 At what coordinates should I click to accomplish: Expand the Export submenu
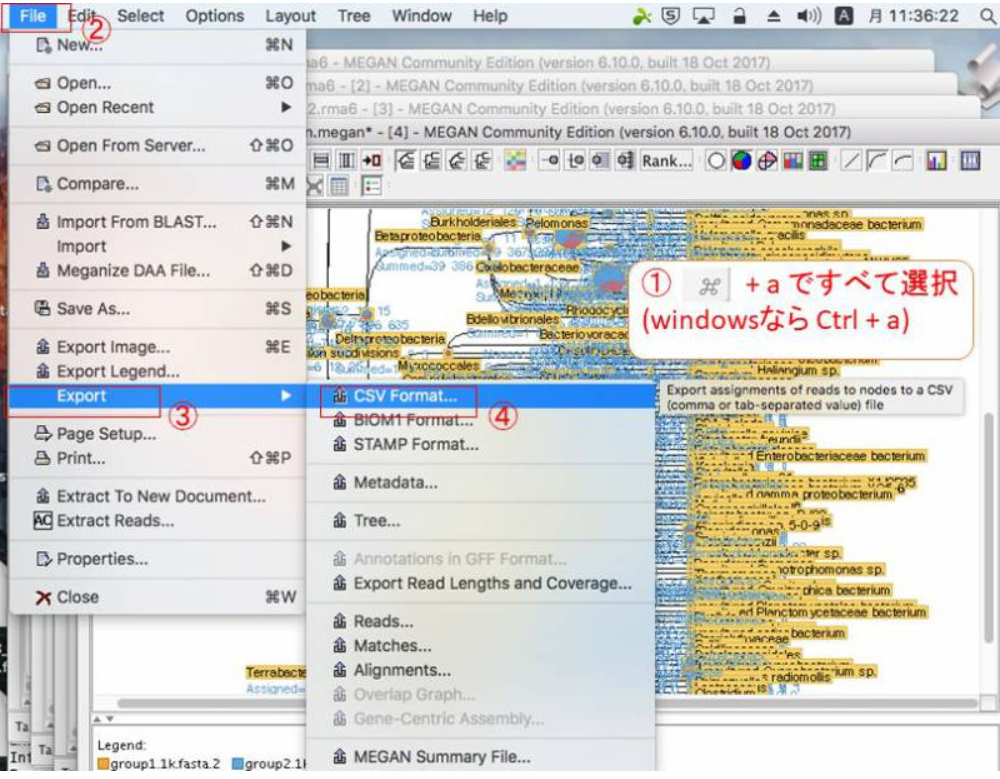[x=158, y=396]
